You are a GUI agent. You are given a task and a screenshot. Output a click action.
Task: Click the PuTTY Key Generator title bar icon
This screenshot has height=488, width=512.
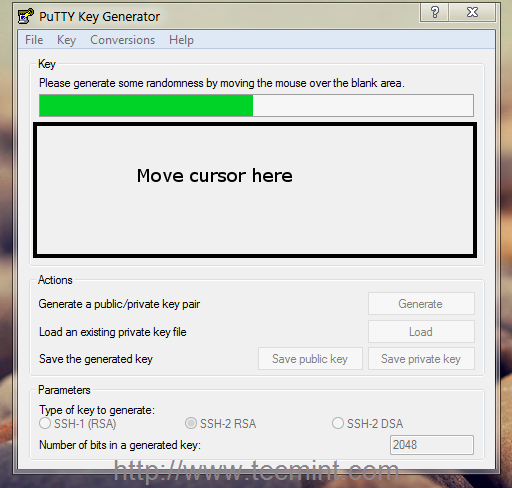point(26,16)
